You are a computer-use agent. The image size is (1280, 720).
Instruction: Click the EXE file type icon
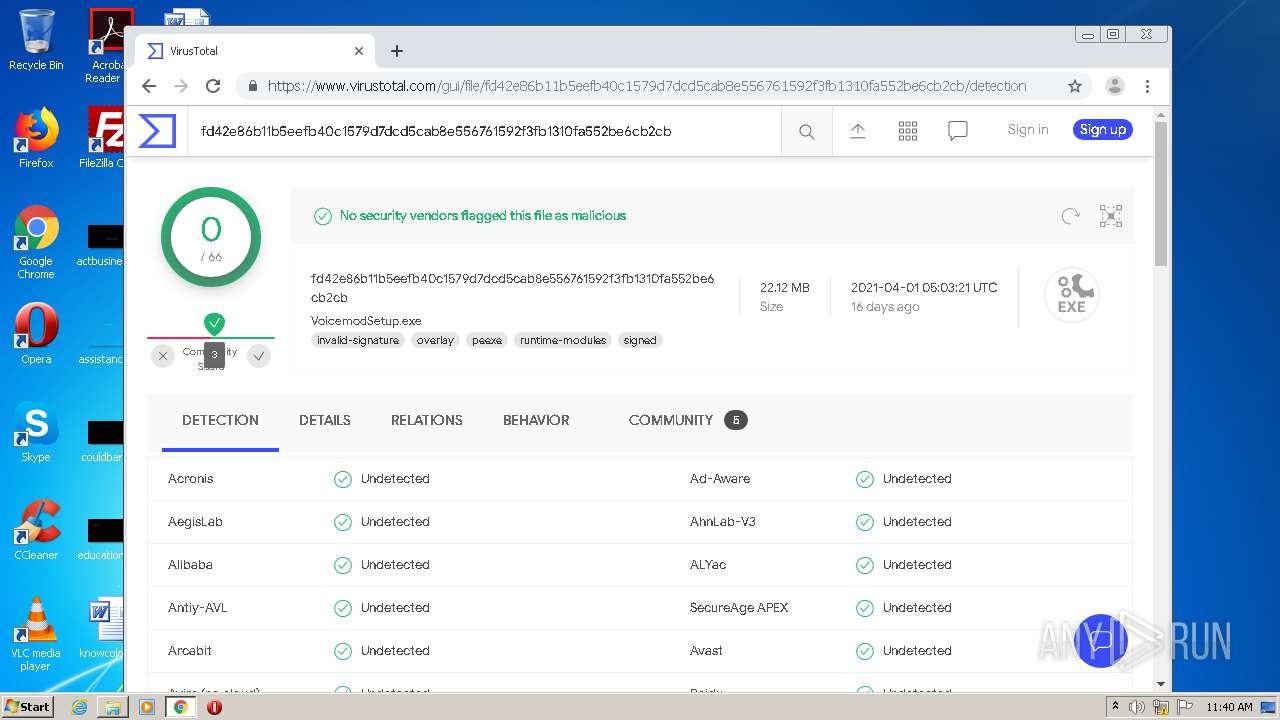pyautogui.click(x=1072, y=295)
